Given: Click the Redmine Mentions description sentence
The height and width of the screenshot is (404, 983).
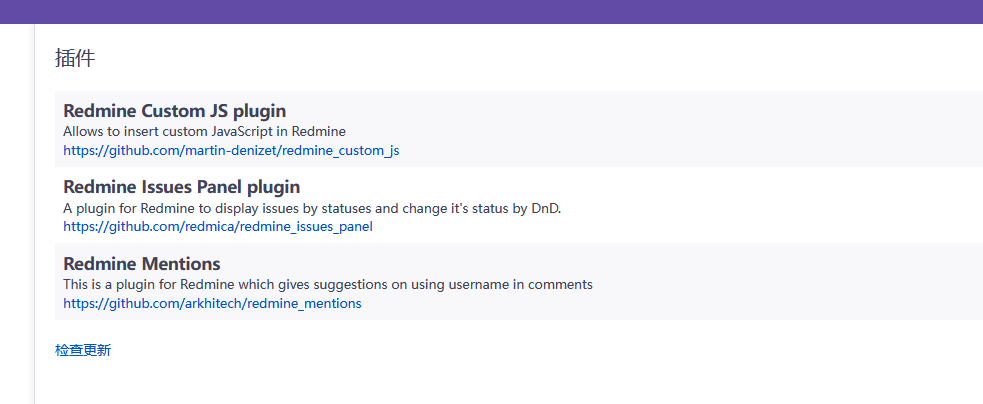Looking at the screenshot, I should coord(328,285).
